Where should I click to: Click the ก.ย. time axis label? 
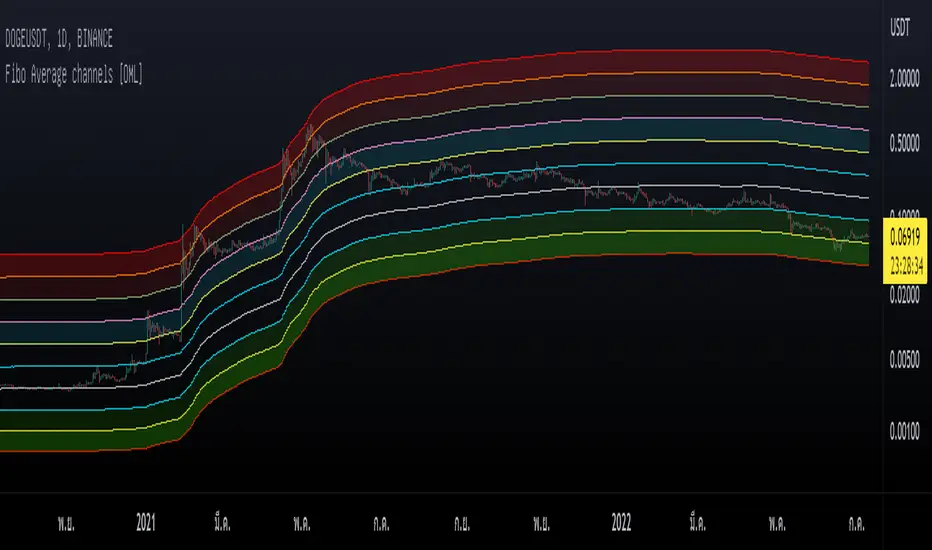[462, 523]
